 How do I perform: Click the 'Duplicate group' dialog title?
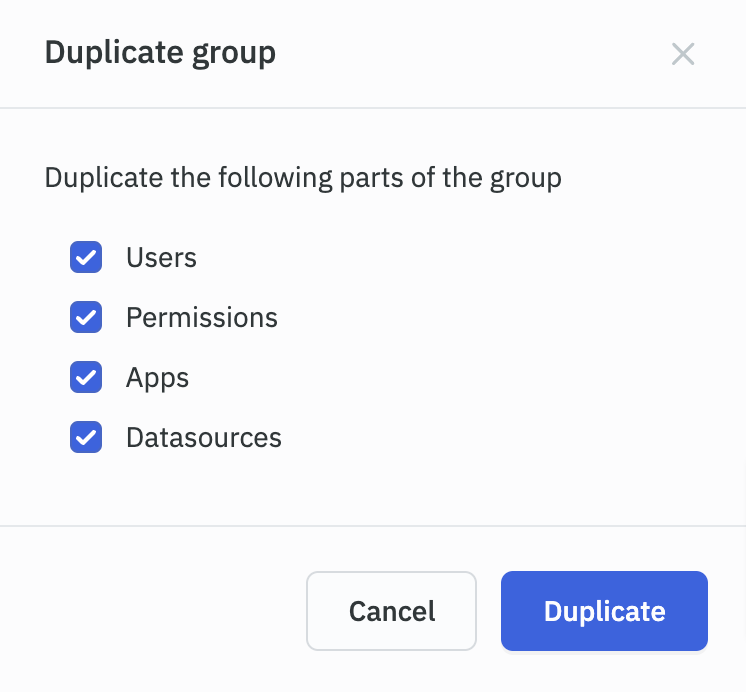(160, 53)
